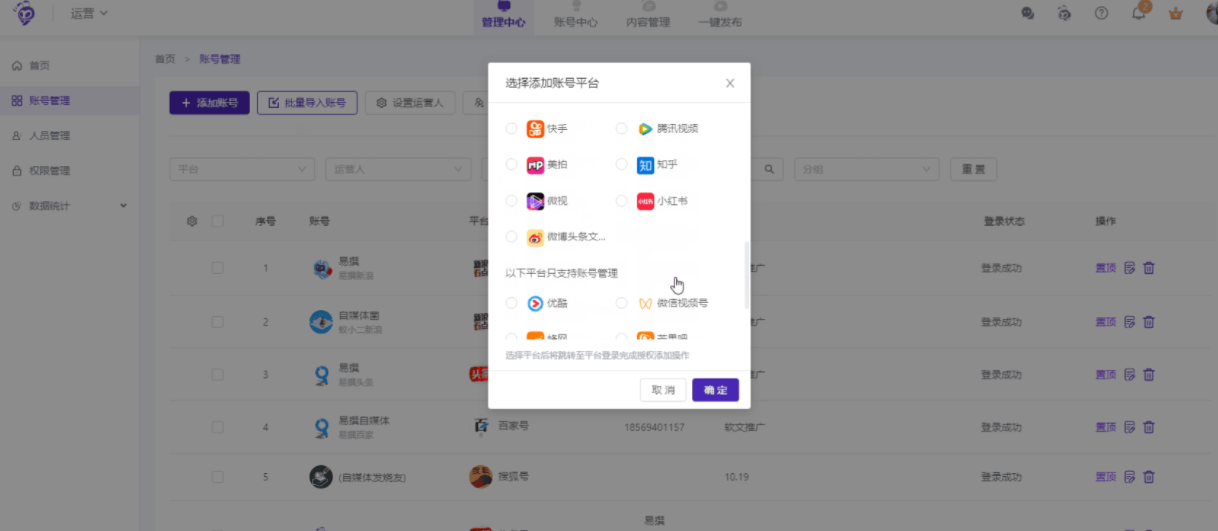The height and width of the screenshot is (531, 1218).
Task: Check the checkbox for row 2
Action: coord(217,322)
